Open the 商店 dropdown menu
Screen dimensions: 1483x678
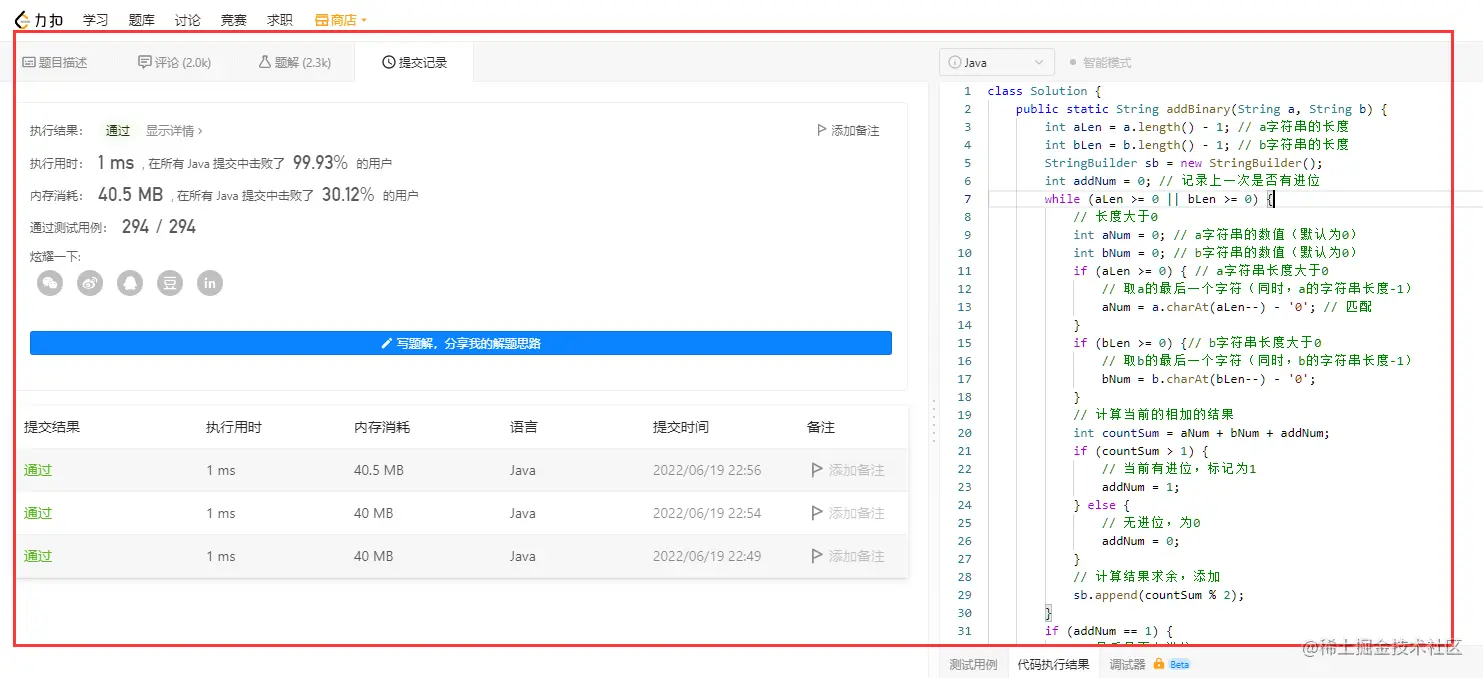pos(343,18)
